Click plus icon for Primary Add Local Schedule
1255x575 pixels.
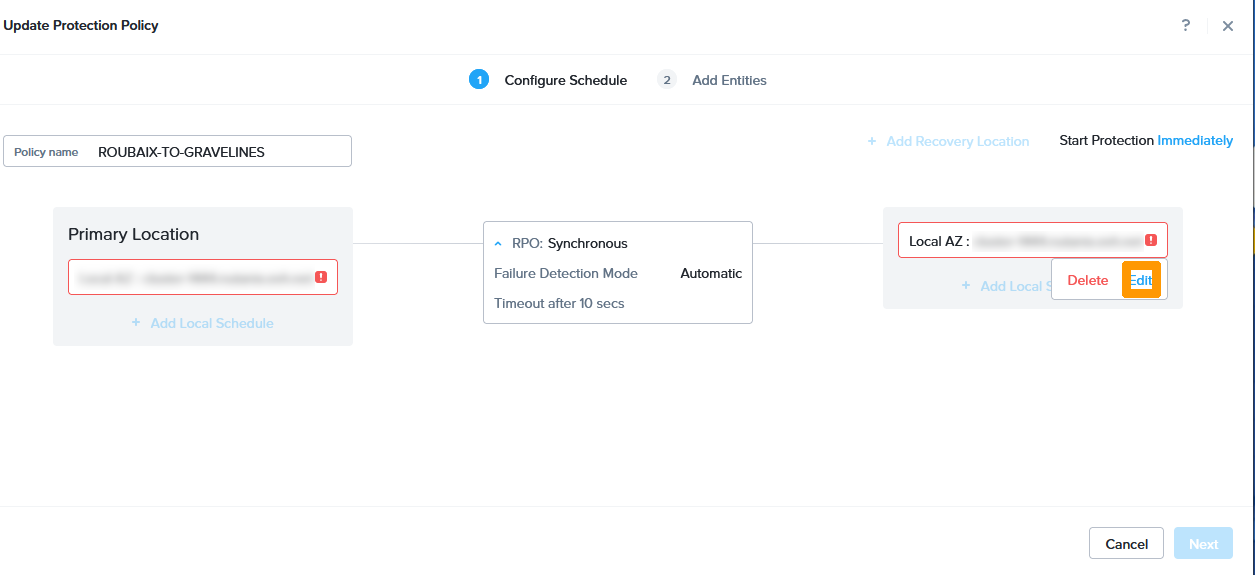pos(136,323)
